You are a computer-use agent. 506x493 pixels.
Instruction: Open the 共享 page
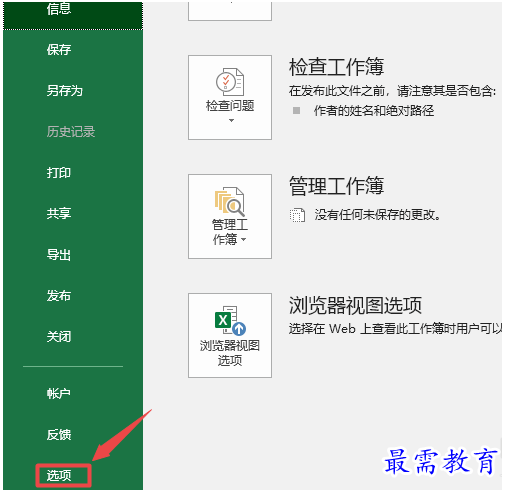[x=59, y=213]
